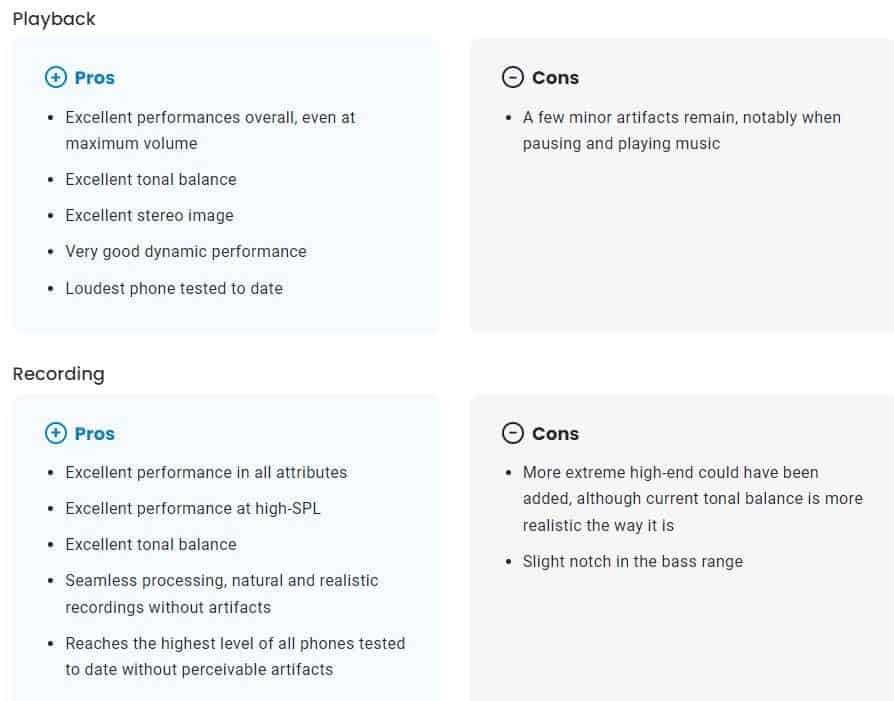Click the Playback Pros heading text

click(x=95, y=78)
